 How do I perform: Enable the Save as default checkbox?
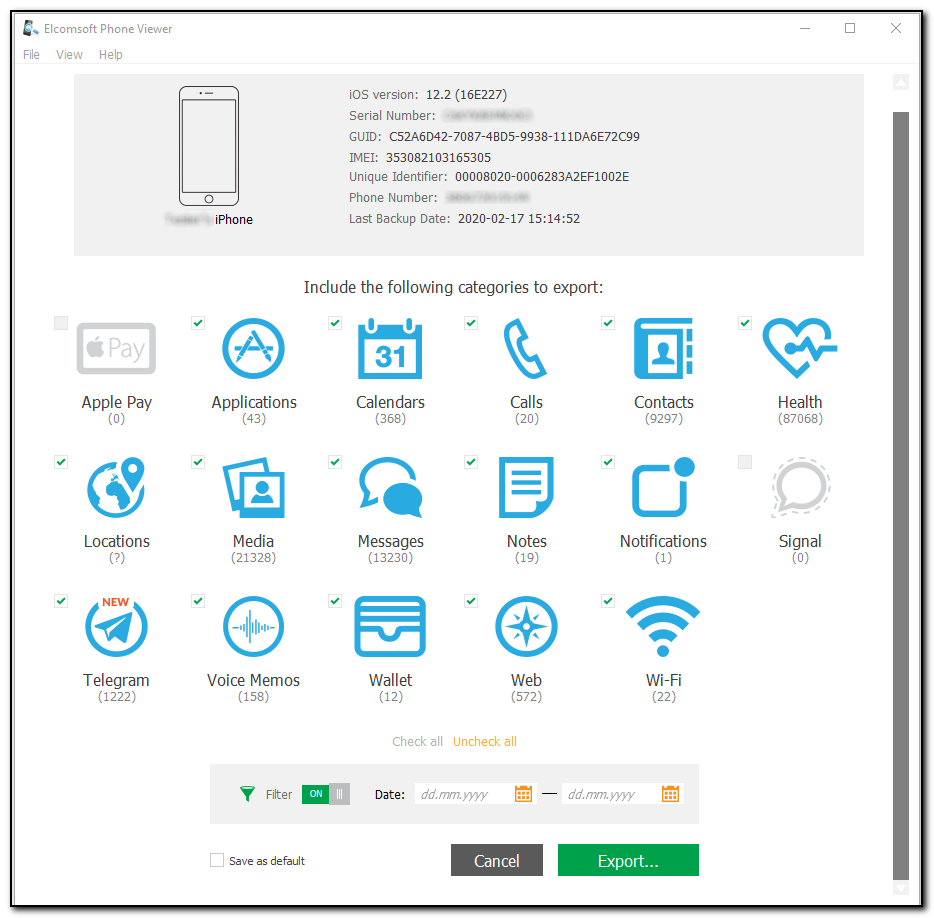tap(216, 859)
